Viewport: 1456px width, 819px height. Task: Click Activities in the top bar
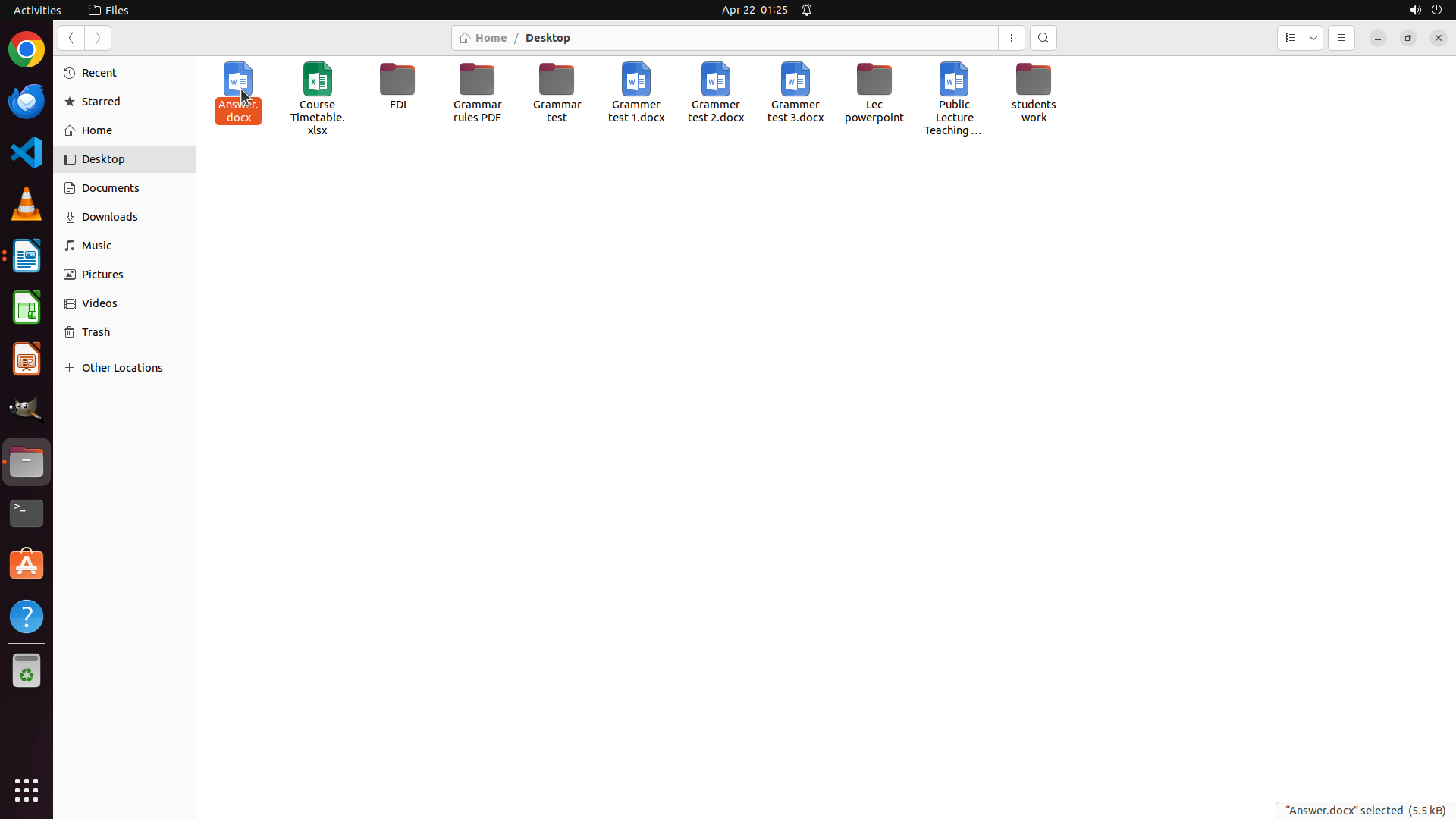coord(37,10)
